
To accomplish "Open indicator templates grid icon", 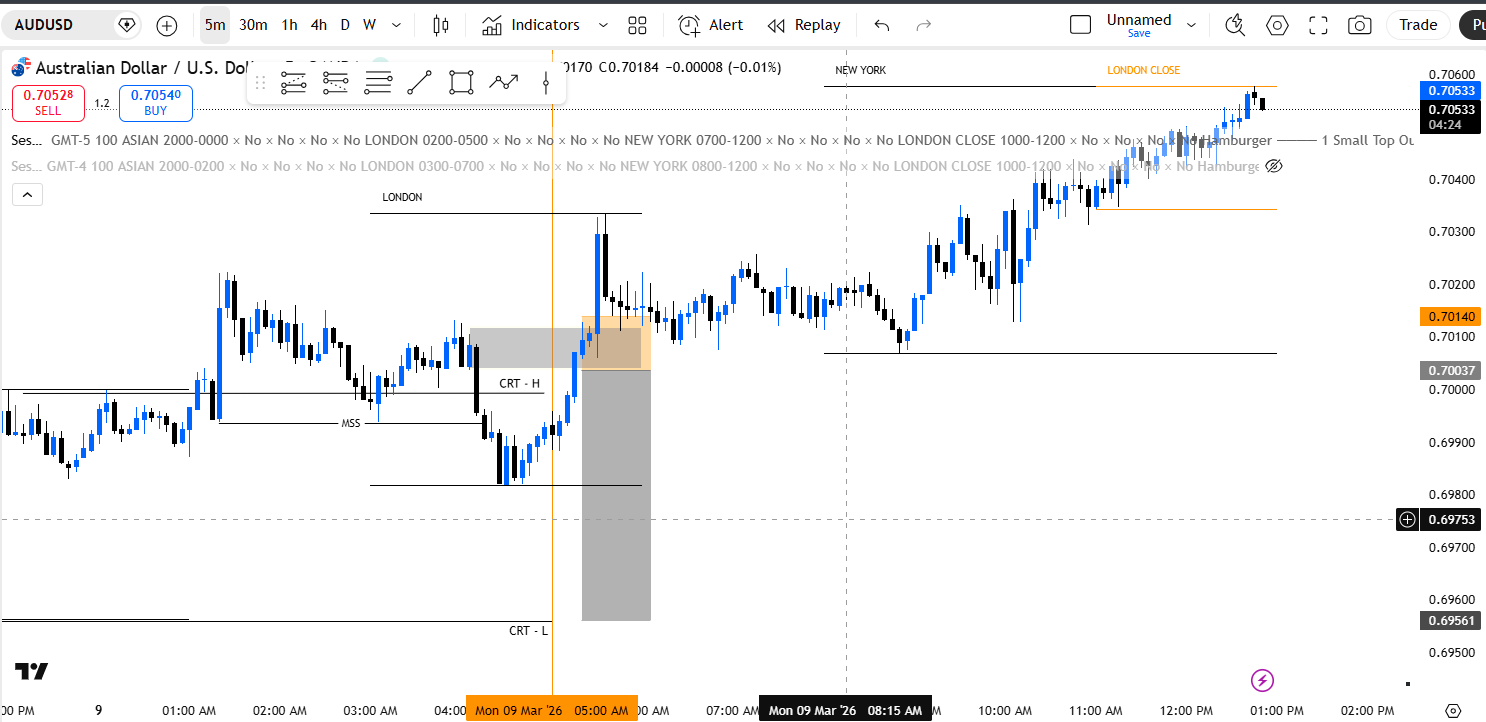I will point(637,25).
